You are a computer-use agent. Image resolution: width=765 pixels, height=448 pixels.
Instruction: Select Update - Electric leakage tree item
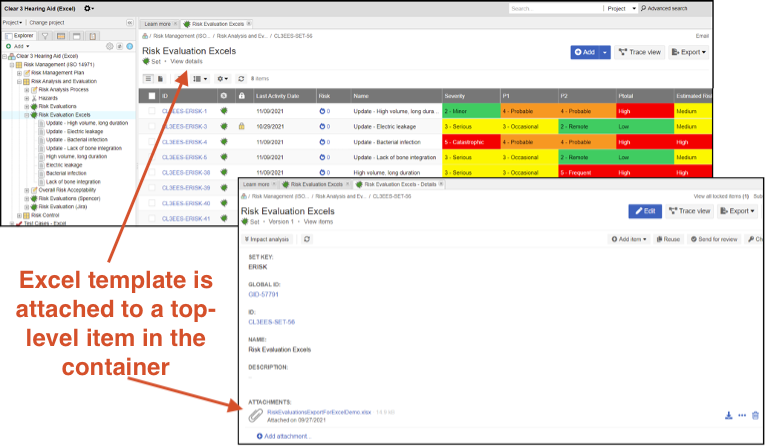tap(75, 131)
